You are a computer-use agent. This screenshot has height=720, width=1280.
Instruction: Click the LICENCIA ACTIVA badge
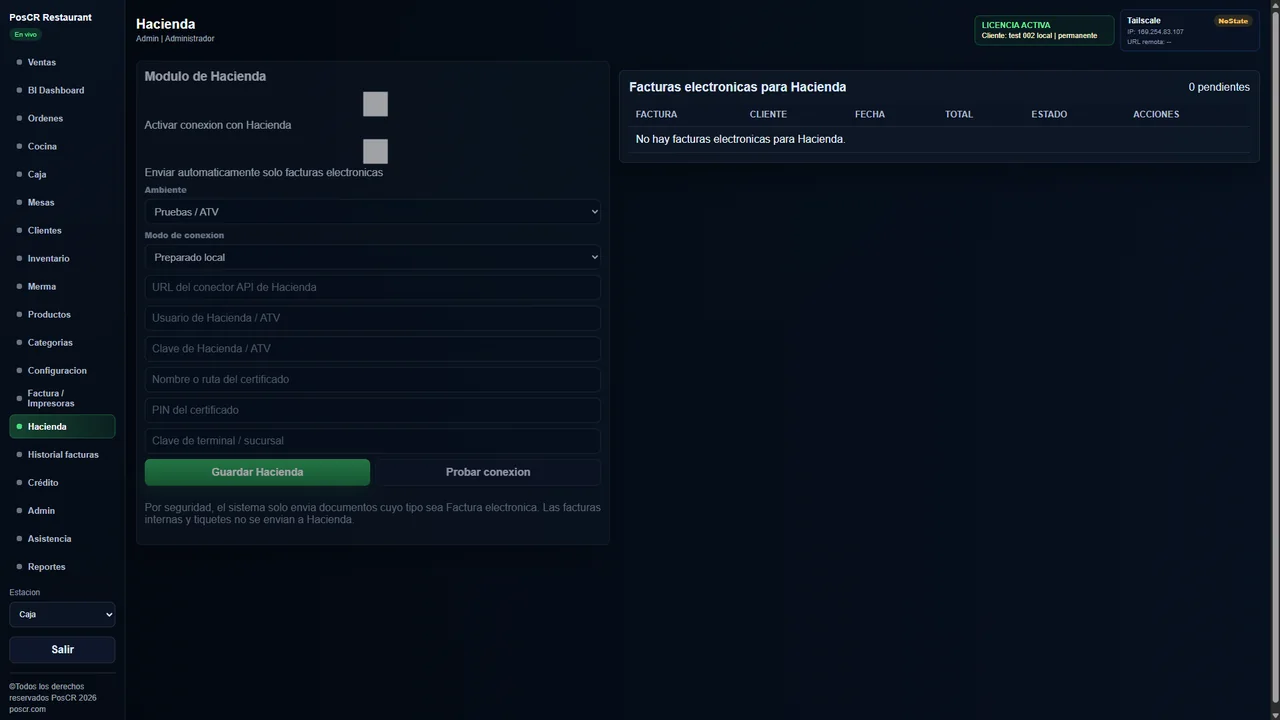click(1044, 30)
